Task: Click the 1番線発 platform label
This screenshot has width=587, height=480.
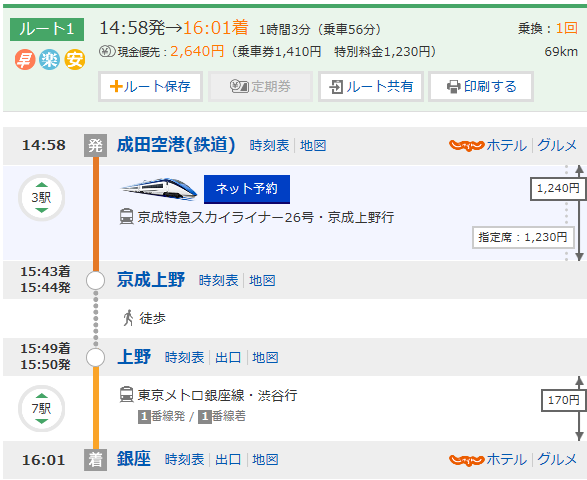Action: [162, 416]
